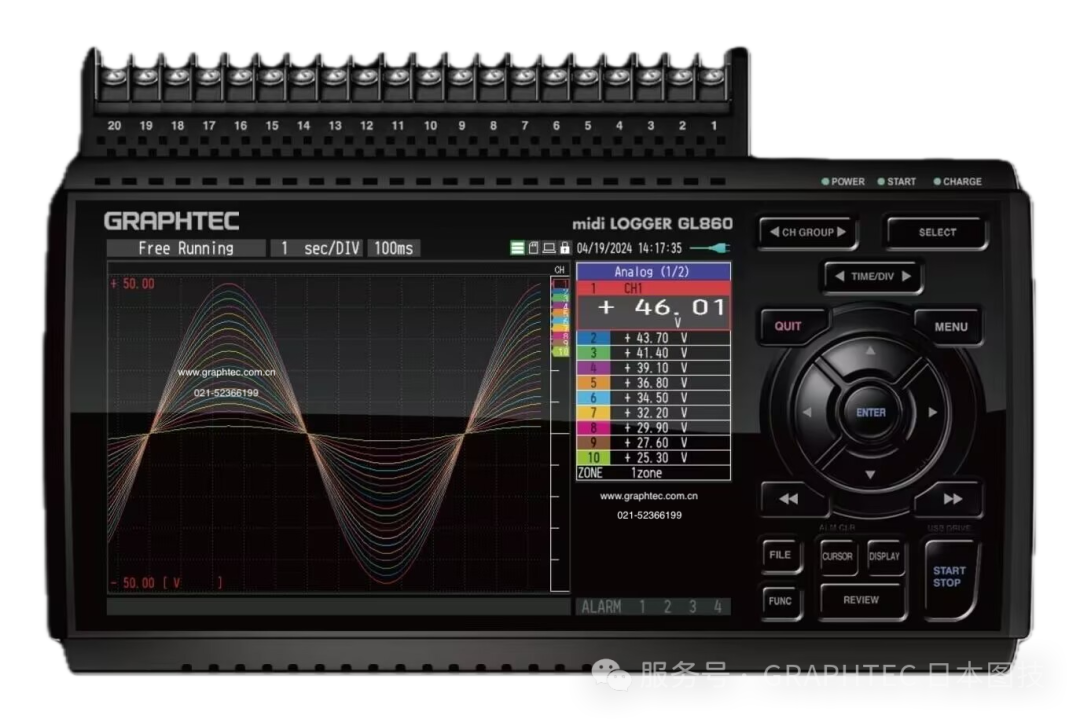Click the + 25.30 V value
This screenshot has width=1080, height=719.
point(655,458)
